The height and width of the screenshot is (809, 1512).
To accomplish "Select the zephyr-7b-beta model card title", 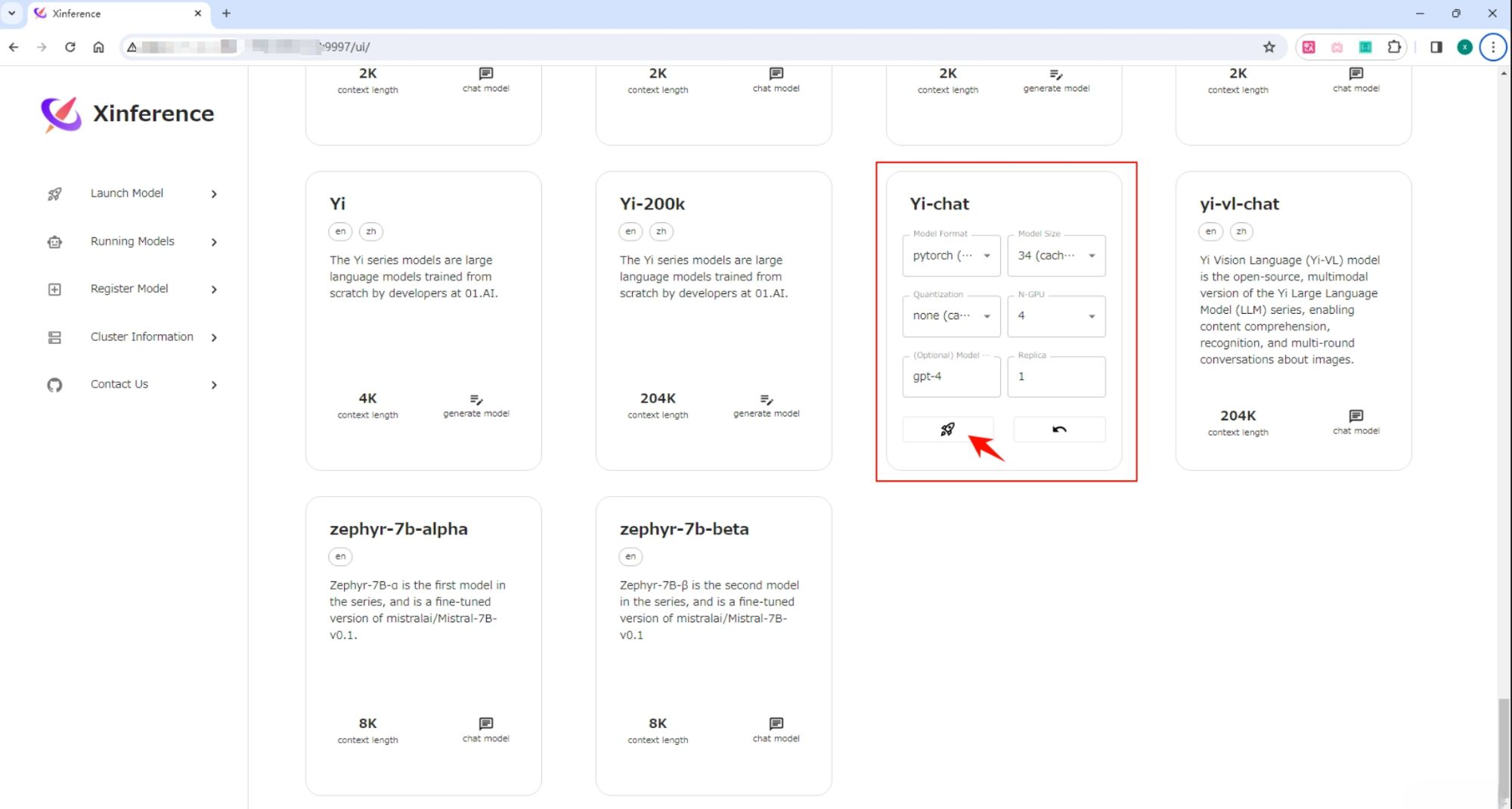I will click(684, 529).
